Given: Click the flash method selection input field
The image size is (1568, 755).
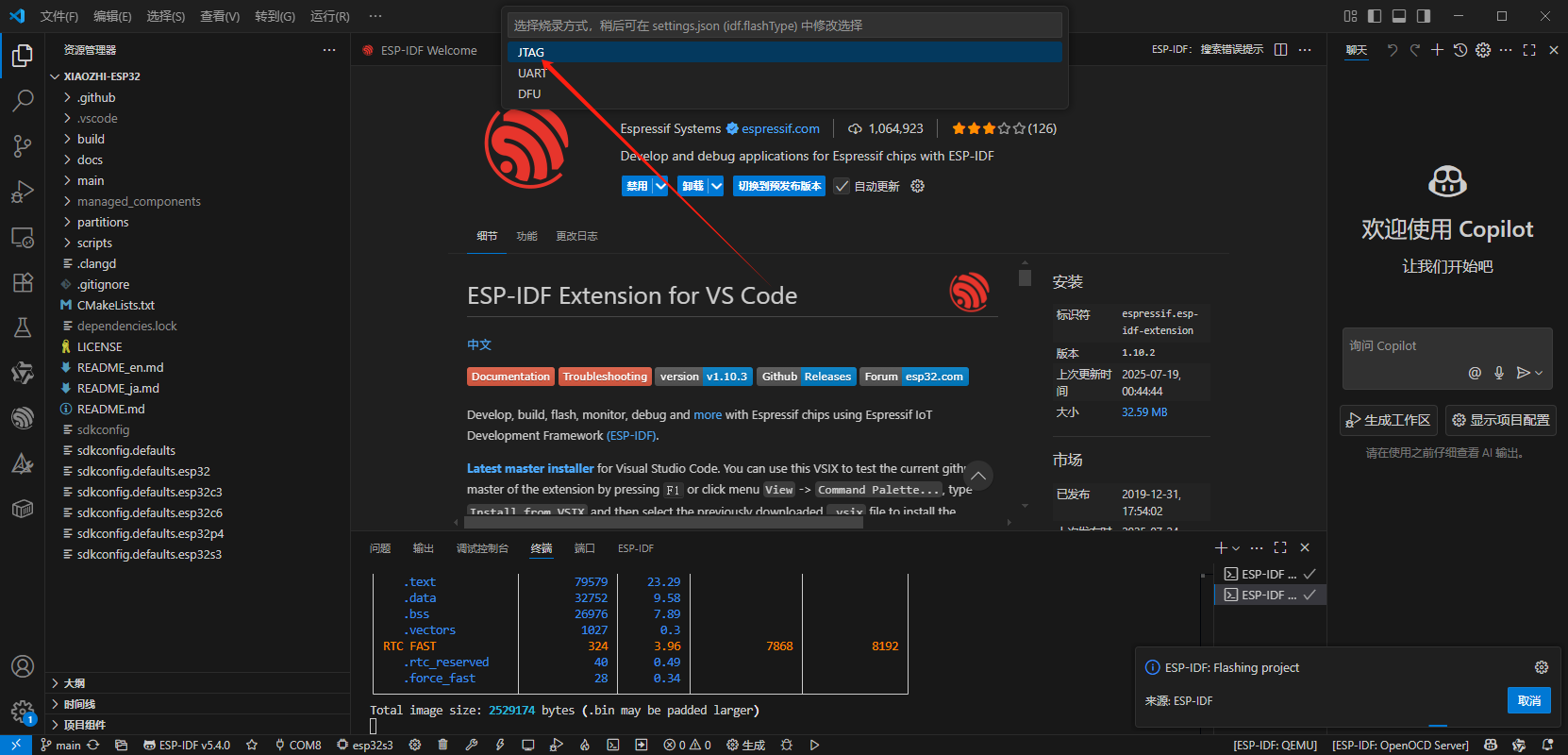Looking at the screenshot, I should coord(785,25).
